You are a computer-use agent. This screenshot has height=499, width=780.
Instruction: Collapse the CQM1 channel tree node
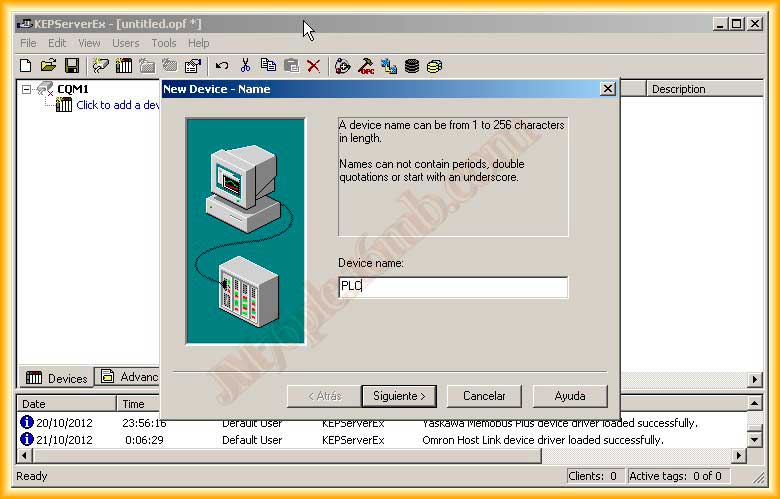point(27,89)
